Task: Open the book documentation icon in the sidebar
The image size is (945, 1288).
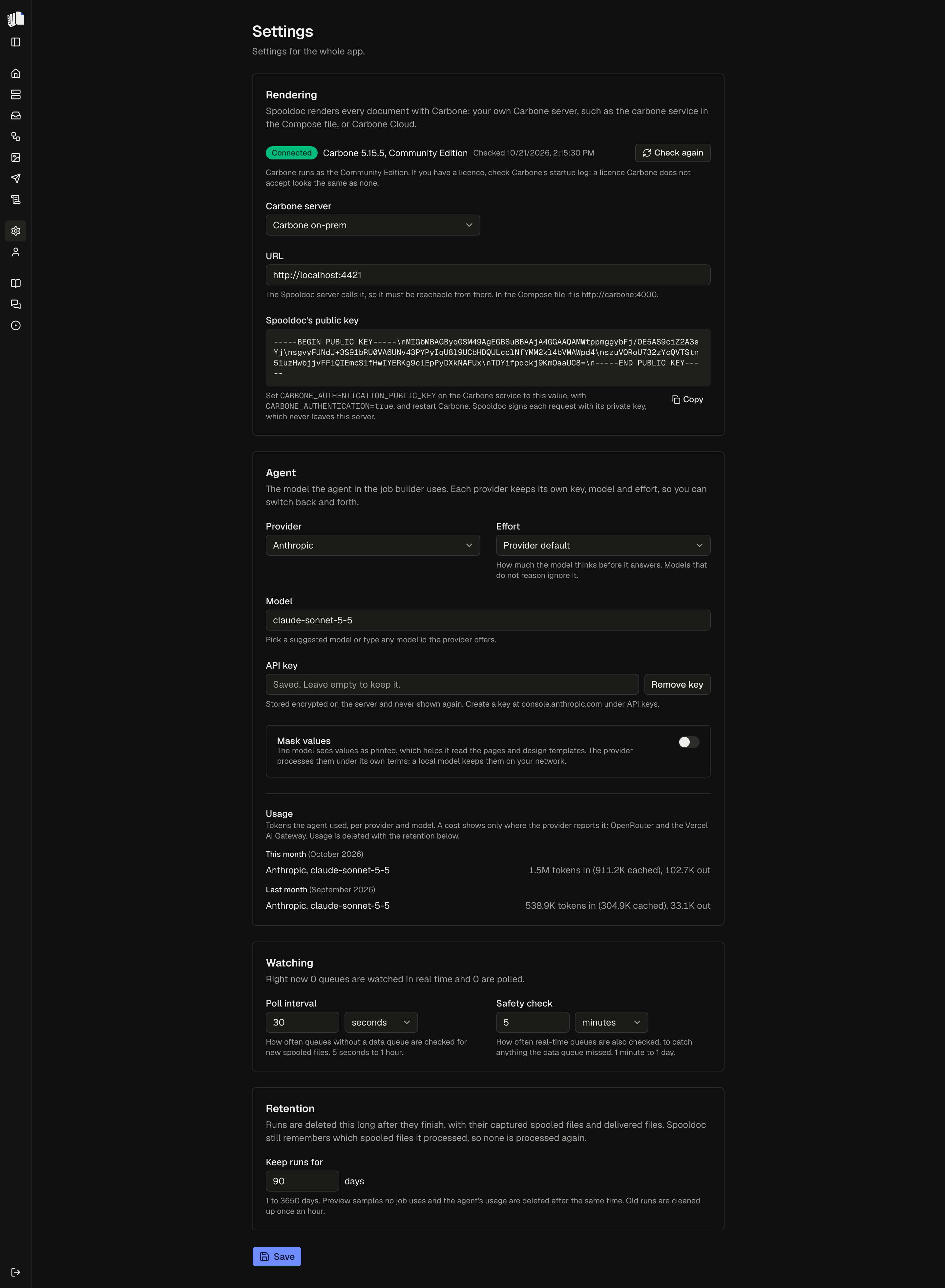Action: coord(15,284)
